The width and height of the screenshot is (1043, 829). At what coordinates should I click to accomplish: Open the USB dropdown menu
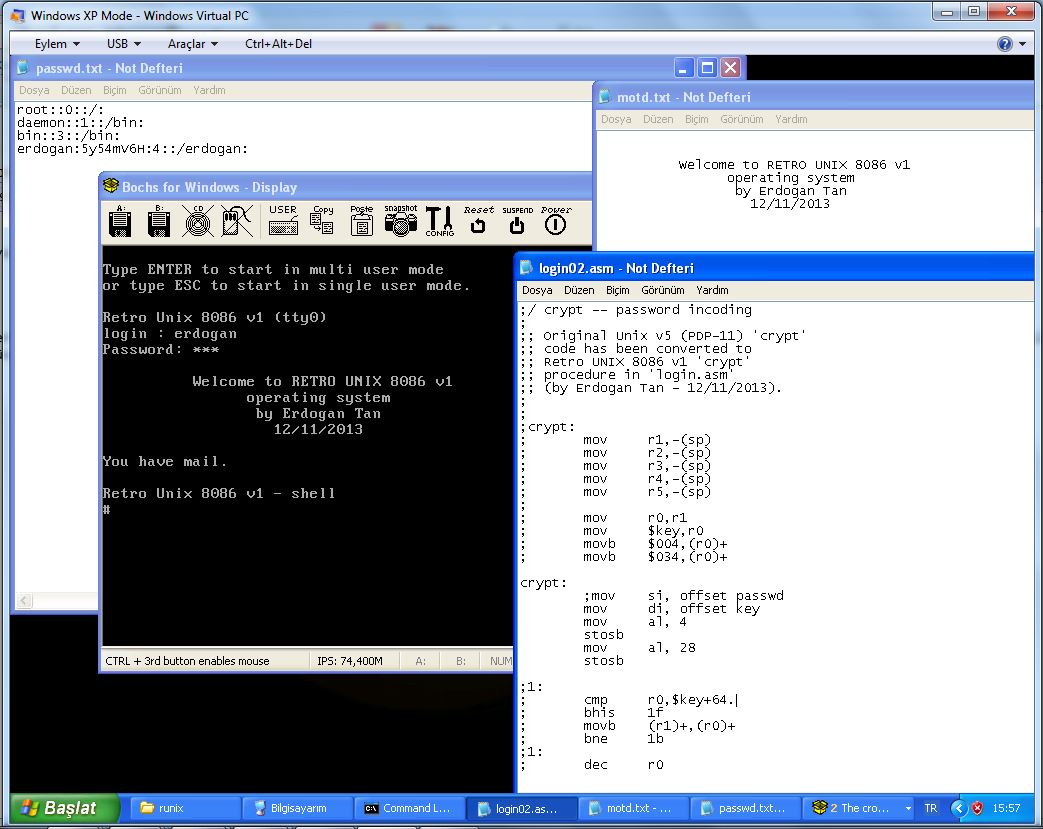[x=124, y=44]
